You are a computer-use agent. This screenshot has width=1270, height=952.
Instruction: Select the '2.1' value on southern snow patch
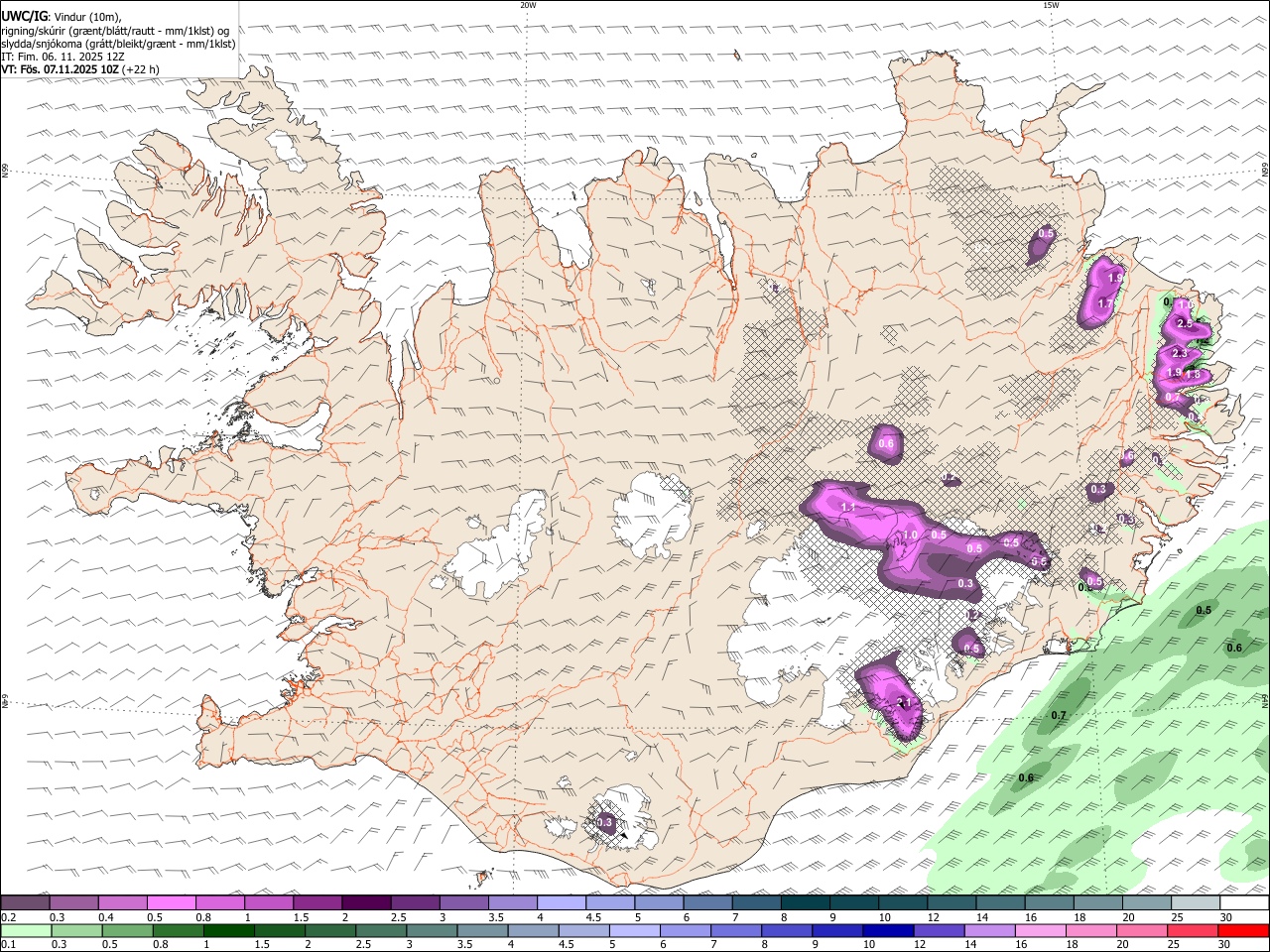904,702
